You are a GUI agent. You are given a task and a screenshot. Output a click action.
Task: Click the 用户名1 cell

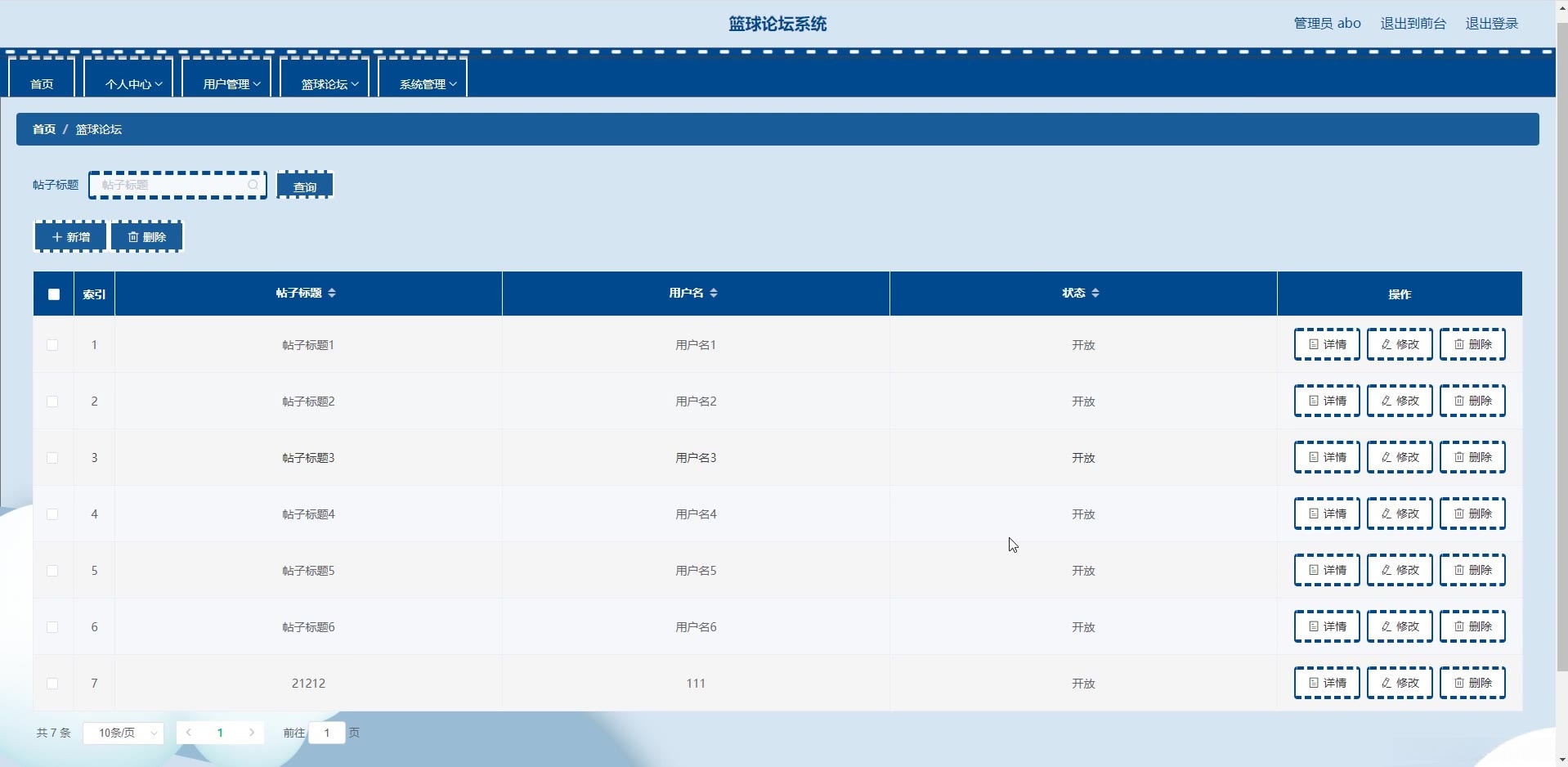pos(696,345)
